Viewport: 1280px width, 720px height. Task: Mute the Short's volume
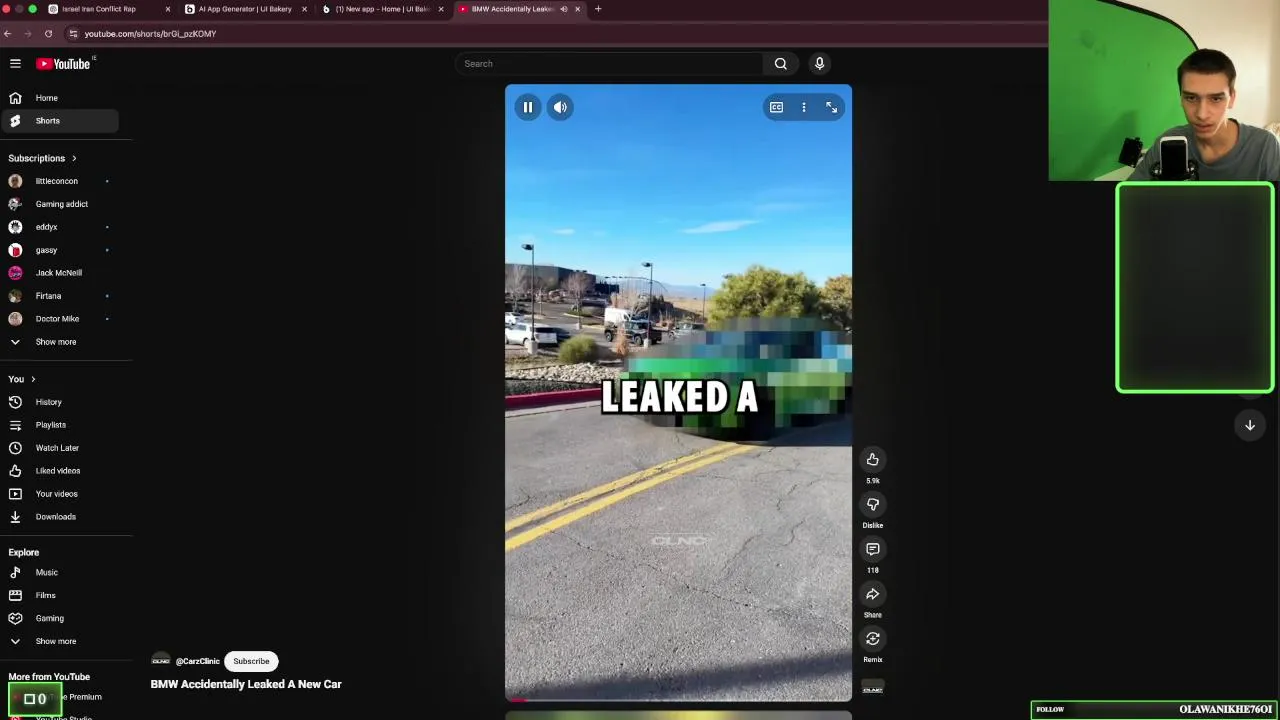click(560, 107)
